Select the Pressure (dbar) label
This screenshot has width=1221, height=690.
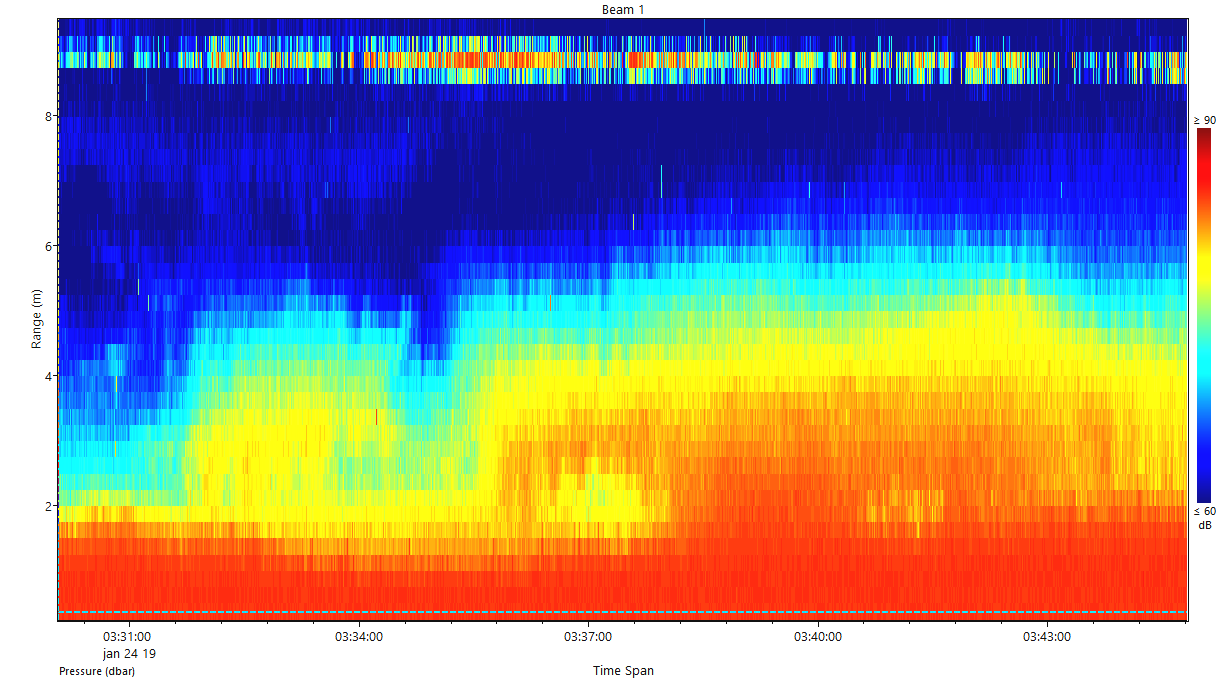click(97, 671)
